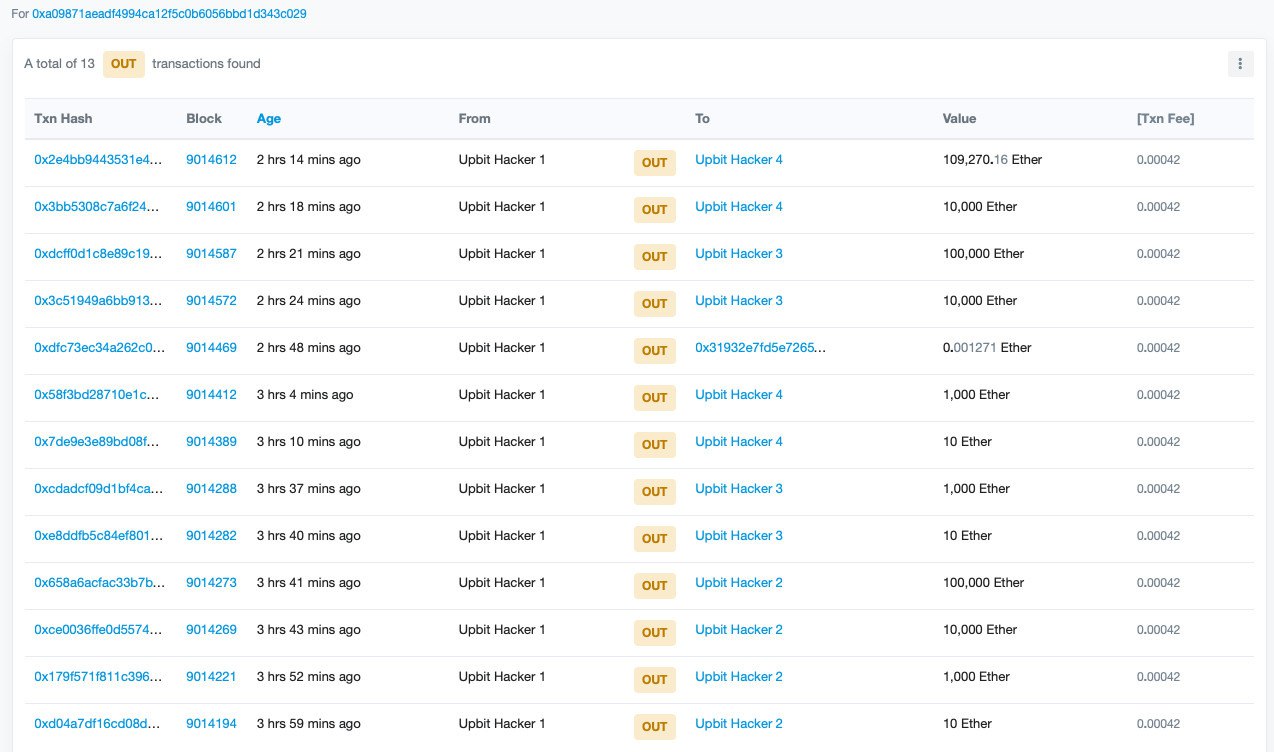Open Upbit Hacker 2 in block 9014221 row
The height and width of the screenshot is (752, 1274).
point(739,676)
